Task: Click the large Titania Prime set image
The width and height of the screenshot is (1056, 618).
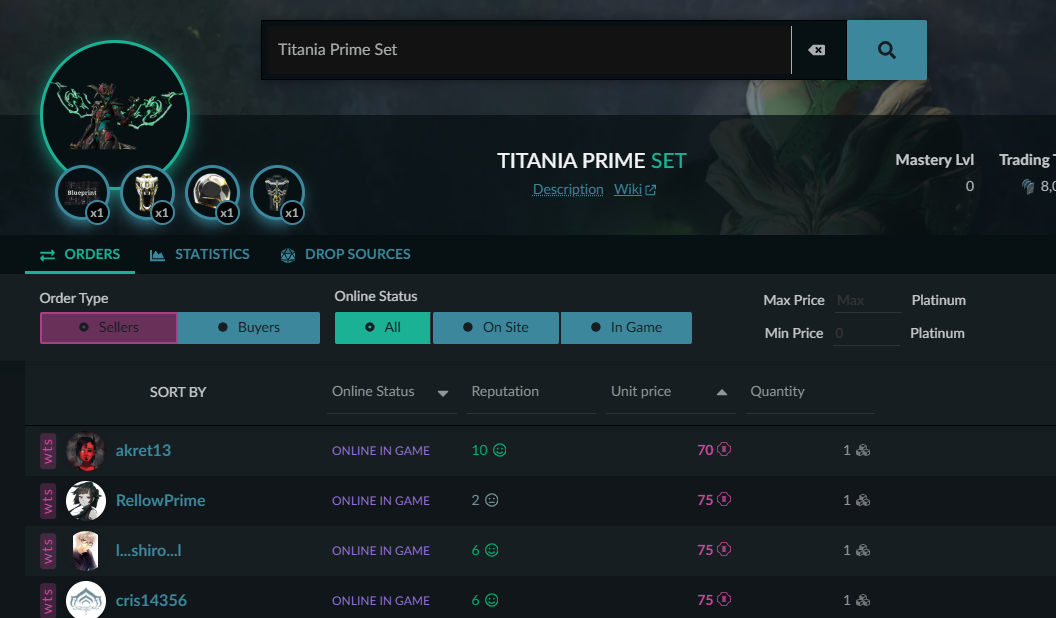Action: (x=114, y=114)
